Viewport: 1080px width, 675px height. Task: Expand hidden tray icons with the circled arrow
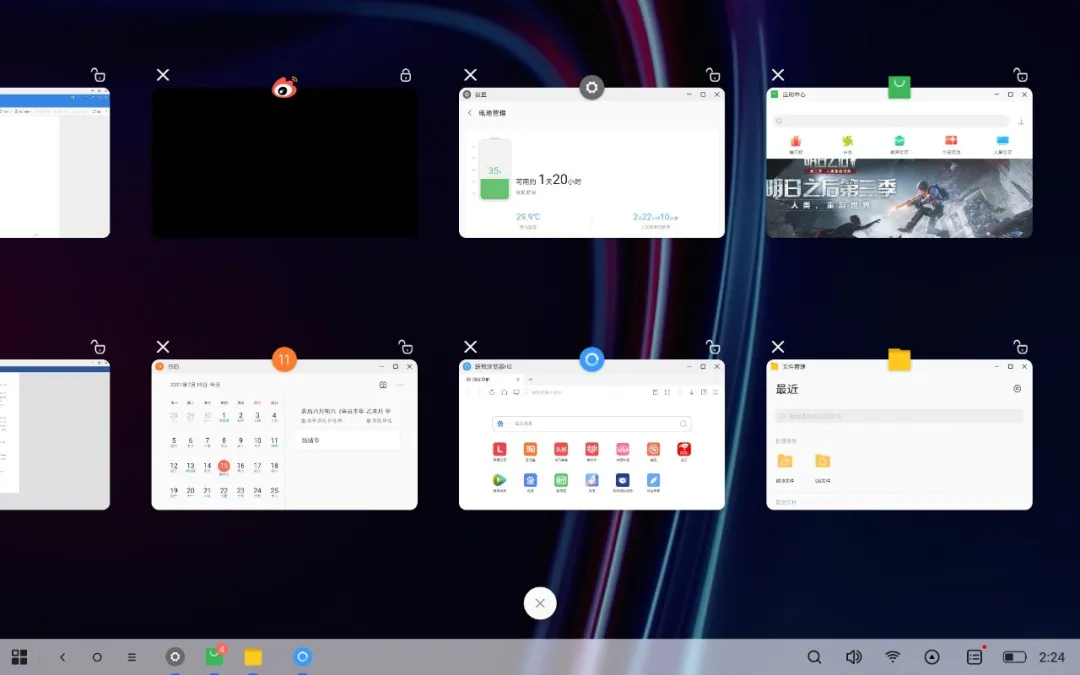point(932,657)
